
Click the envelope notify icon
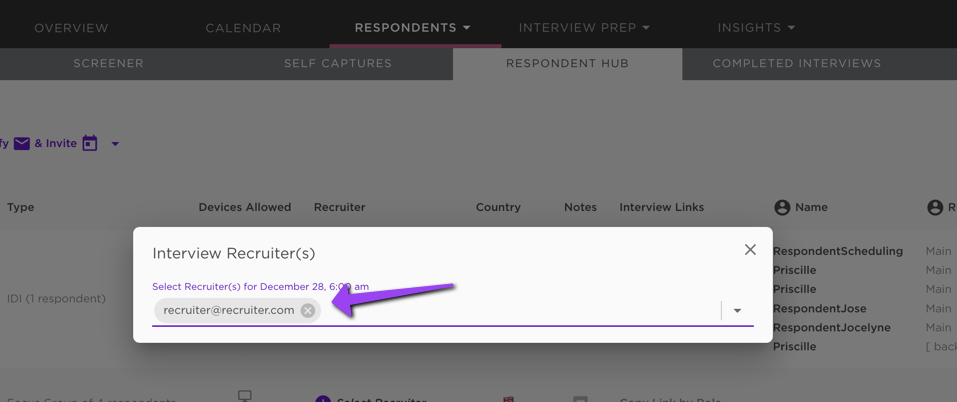[22, 144]
